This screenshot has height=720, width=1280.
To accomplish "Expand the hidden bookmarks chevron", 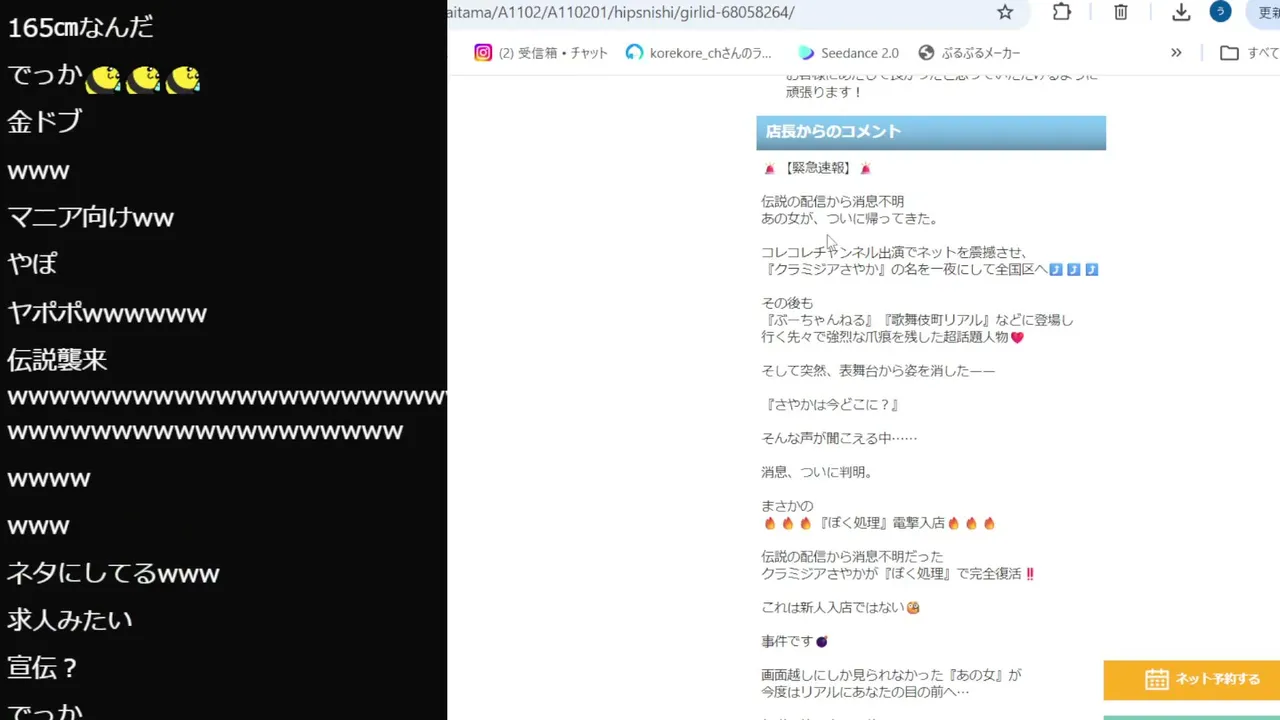I will pyautogui.click(x=1176, y=53).
